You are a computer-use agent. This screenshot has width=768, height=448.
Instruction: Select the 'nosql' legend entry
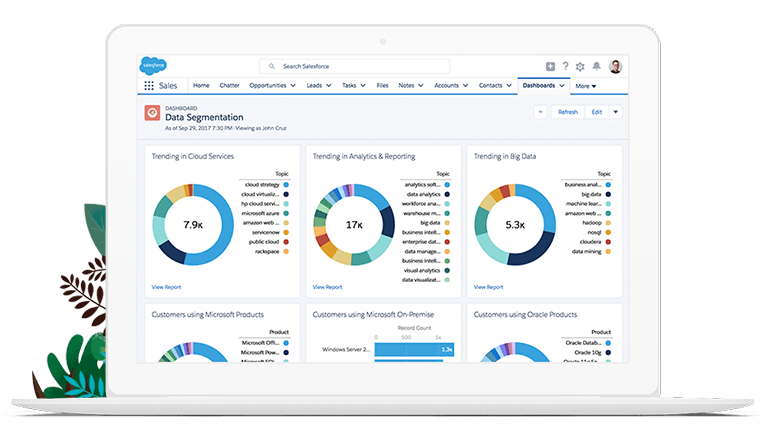click(x=599, y=233)
